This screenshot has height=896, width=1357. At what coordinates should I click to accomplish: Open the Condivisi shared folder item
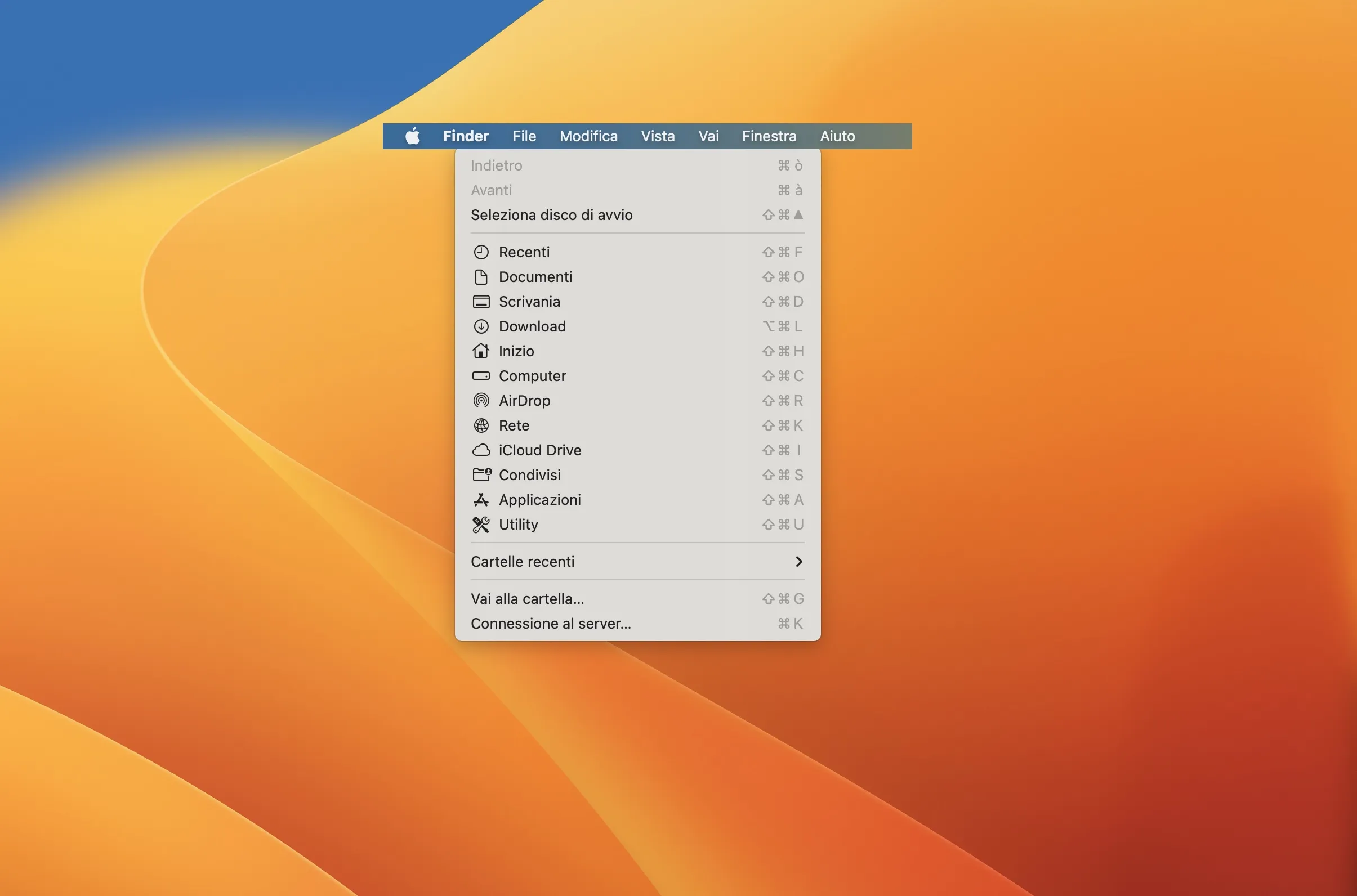[x=529, y=475]
